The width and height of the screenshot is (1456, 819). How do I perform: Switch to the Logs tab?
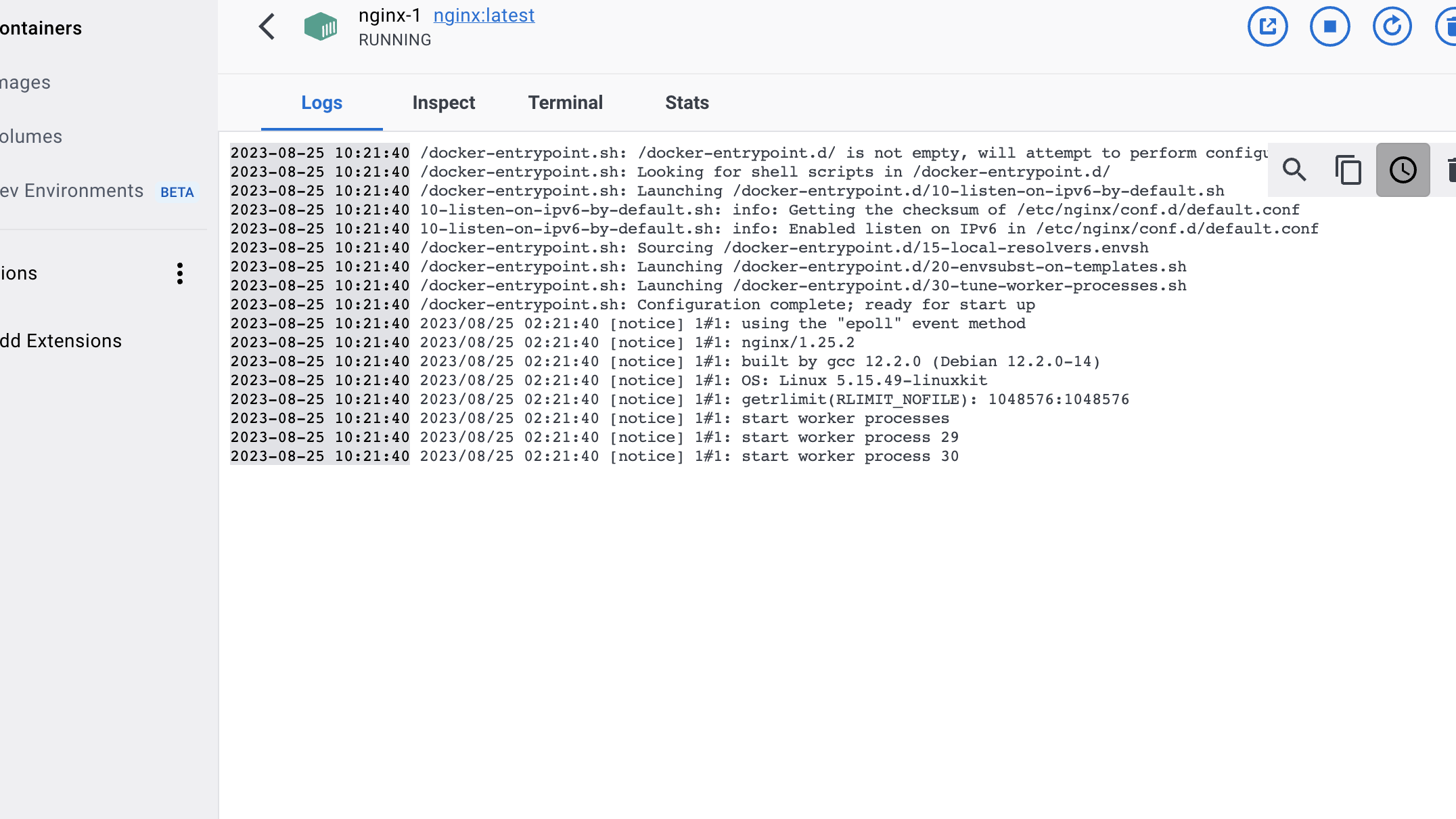click(x=321, y=103)
